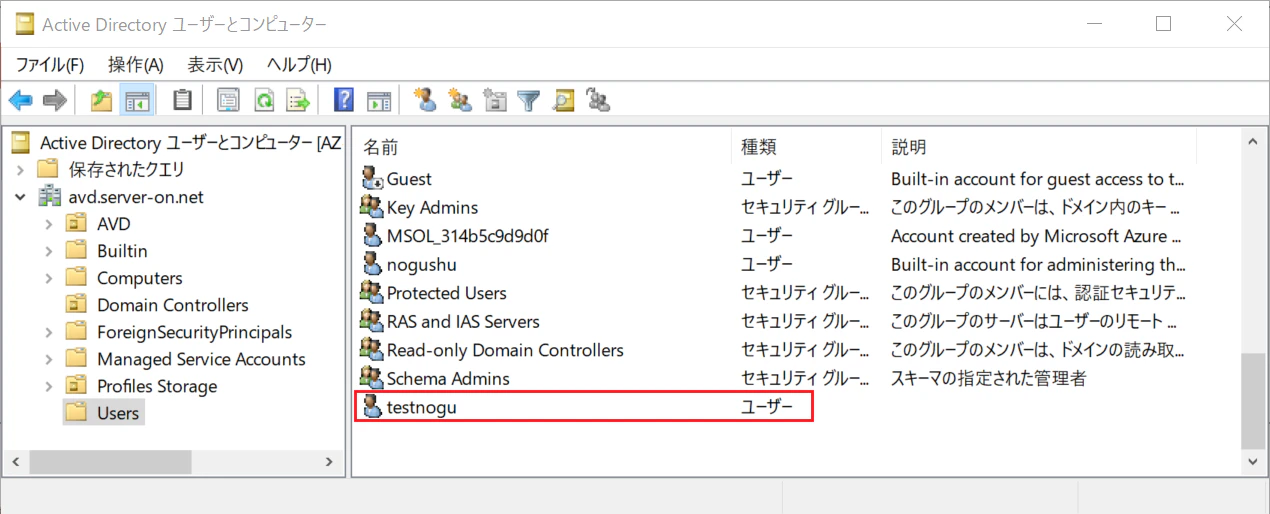Export the list using the toolbar icon
The width and height of the screenshot is (1270, 514).
point(297,100)
